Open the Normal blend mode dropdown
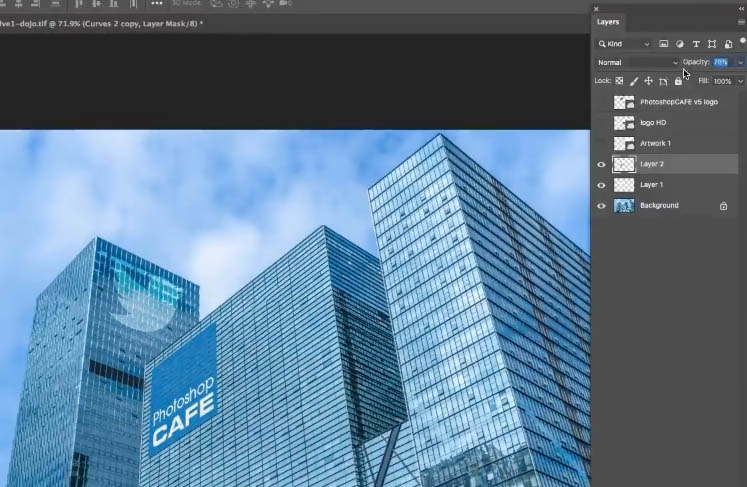Screen dimensions: 747x487 pyautogui.click(x=637, y=62)
